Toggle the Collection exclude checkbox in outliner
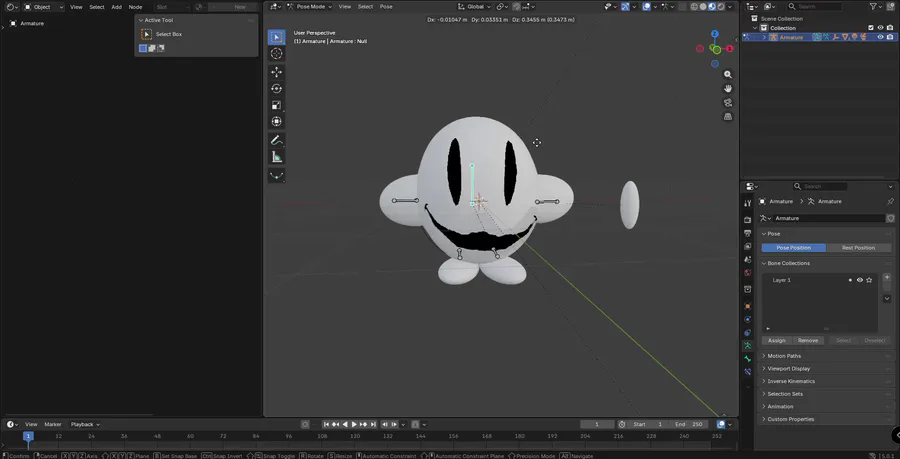The image size is (900, 459). [871, 28]
